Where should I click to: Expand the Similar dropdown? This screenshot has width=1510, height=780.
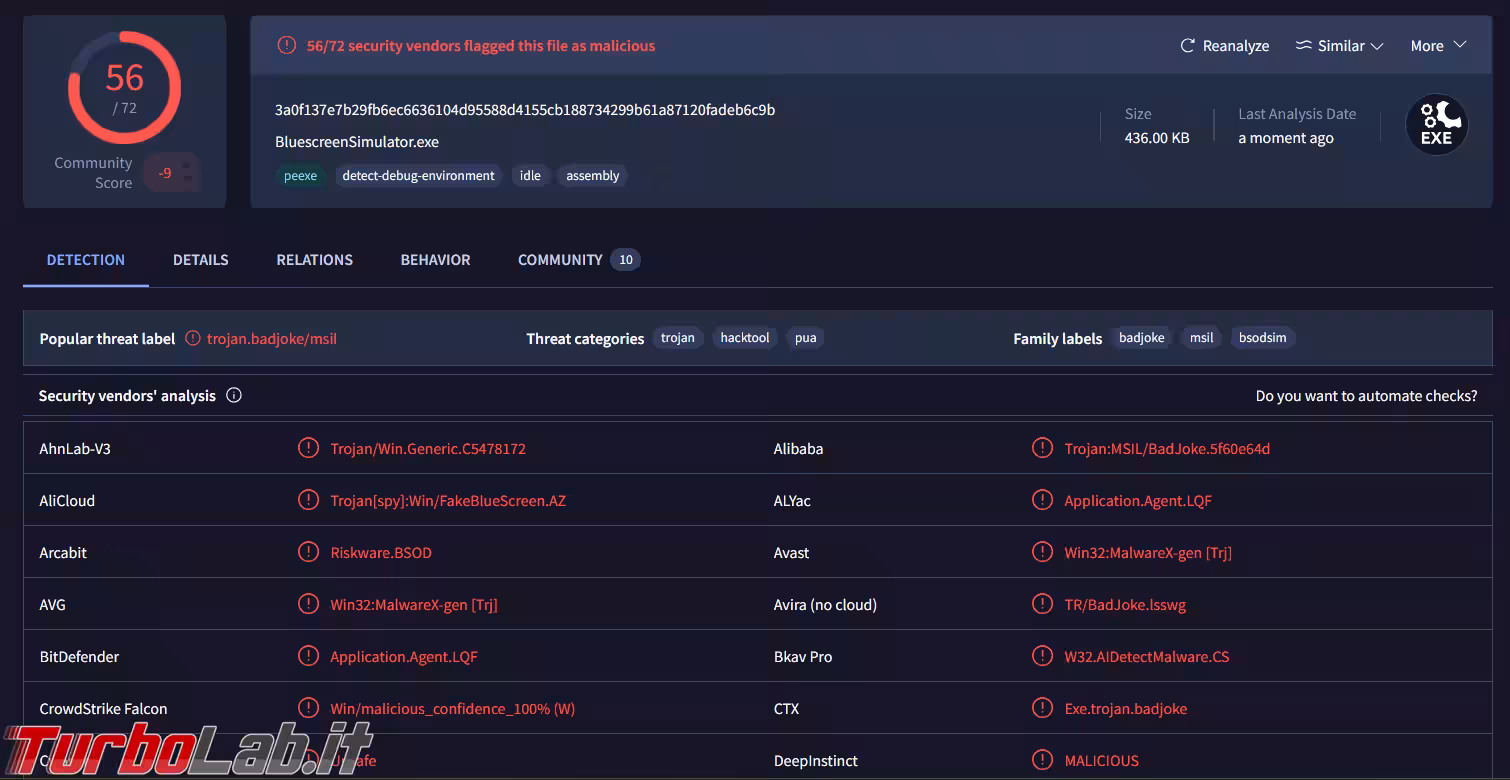[1339, 46]
